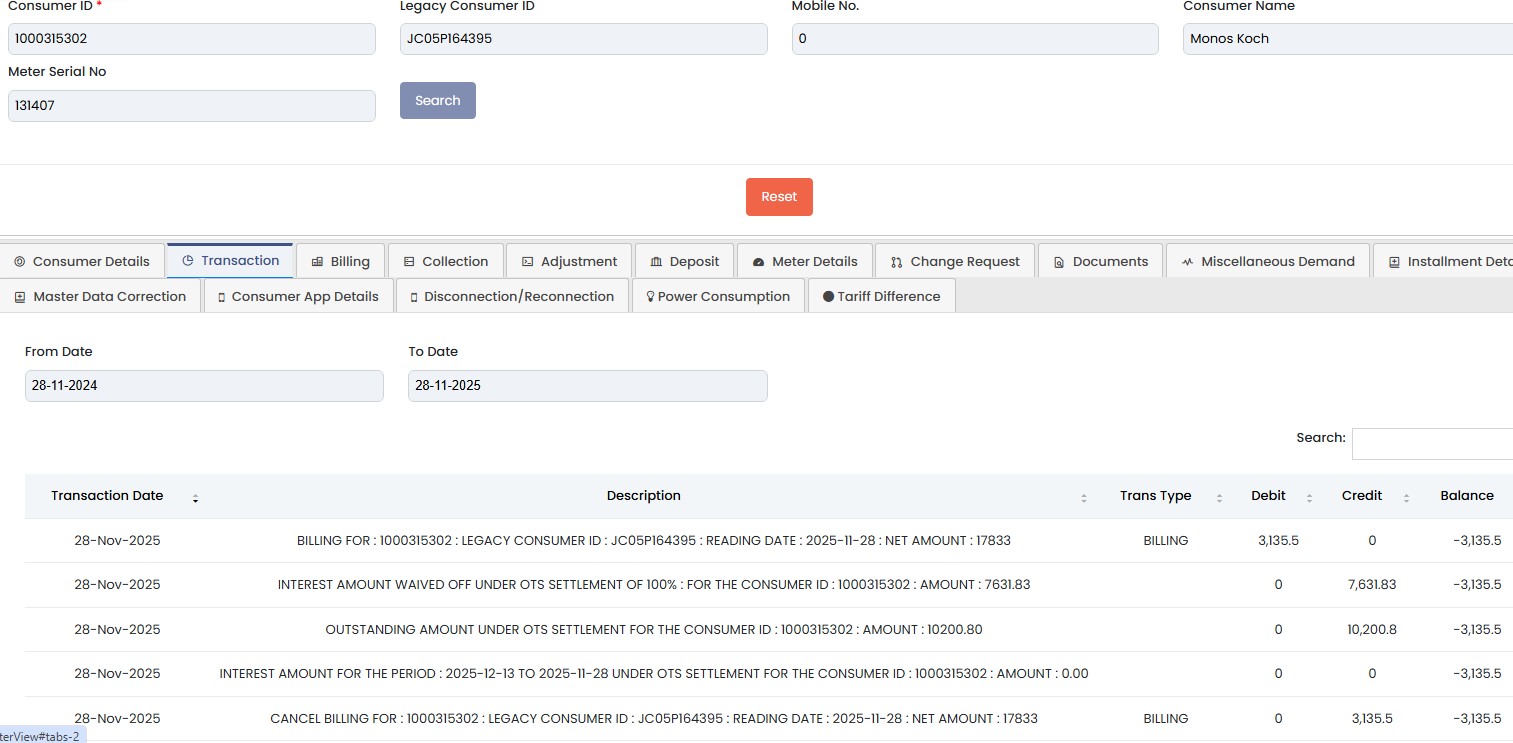
Task: Open the Consumer Details tab
Action: click(x=82, y=261)
